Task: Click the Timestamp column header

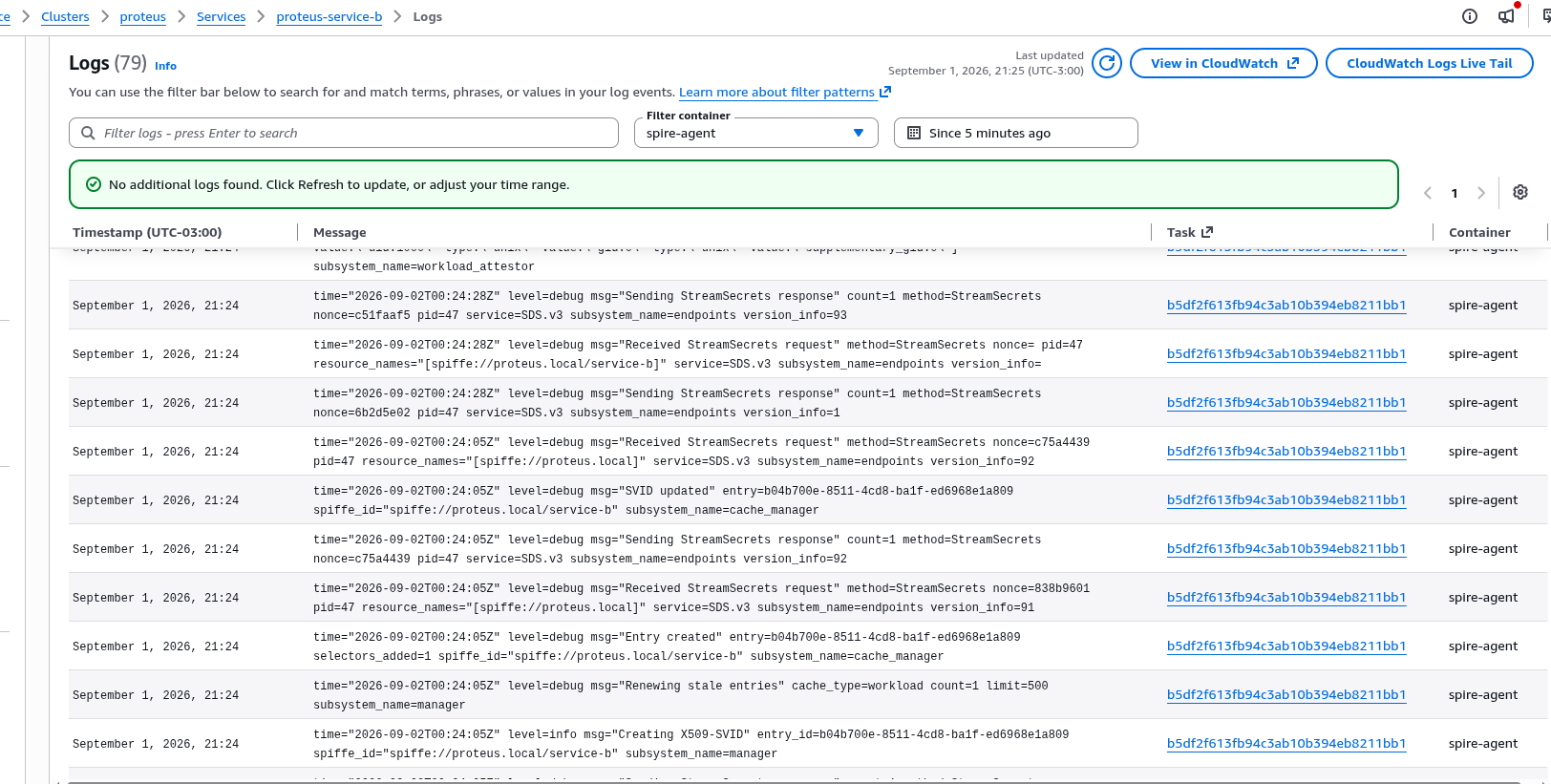Action: [x=147, y=232]
